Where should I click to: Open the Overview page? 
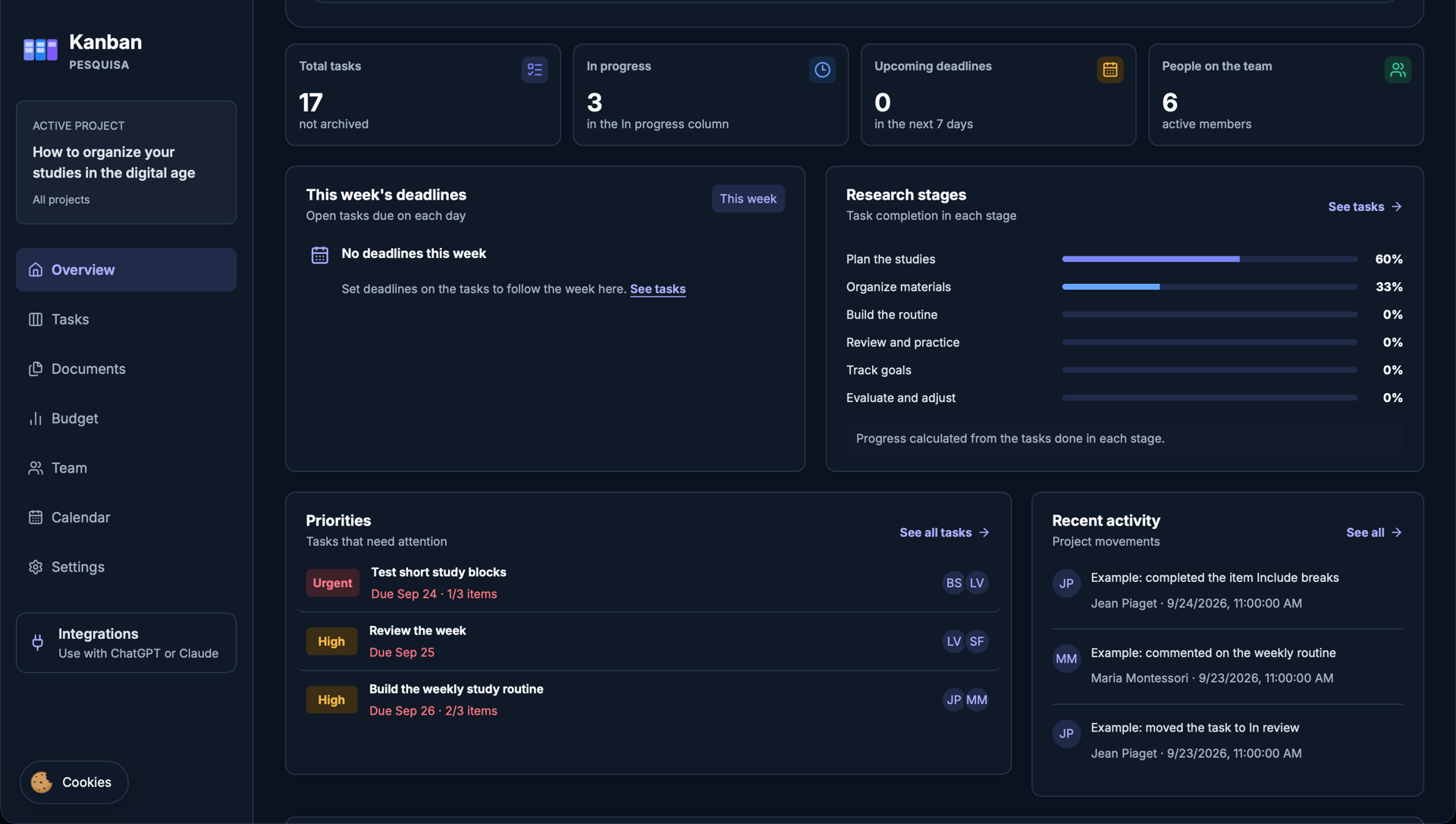(x=126, y=270)
